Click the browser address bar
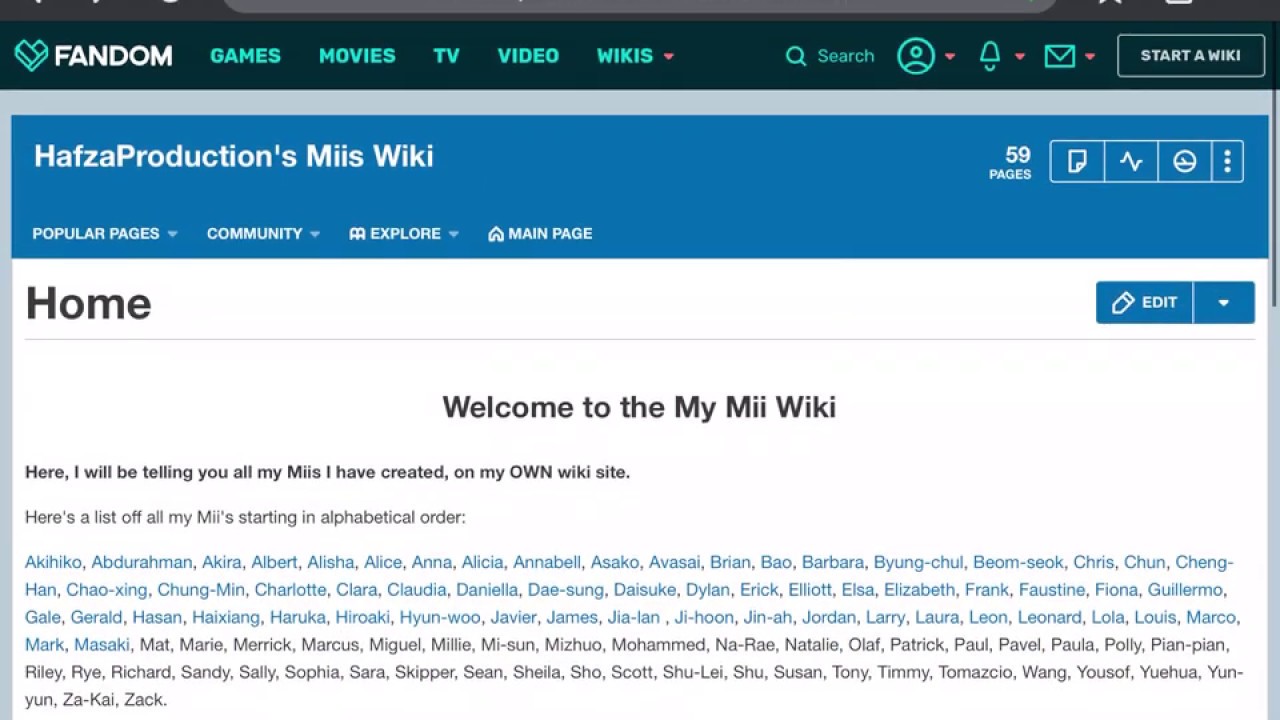Viewport: 1280px width, 720px height. [x=640, y=4]
